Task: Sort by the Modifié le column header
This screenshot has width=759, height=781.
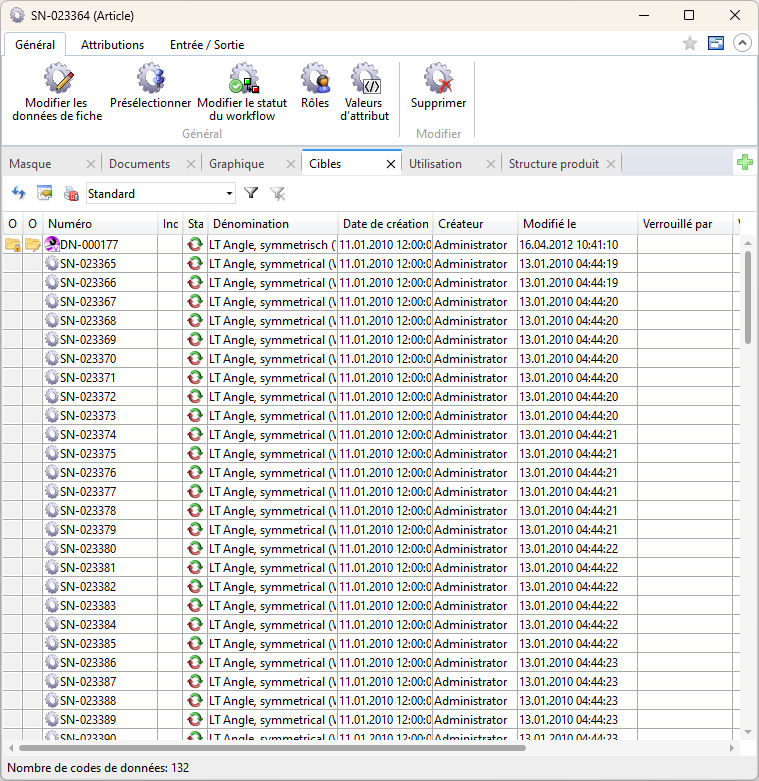Action: [576, 224]
